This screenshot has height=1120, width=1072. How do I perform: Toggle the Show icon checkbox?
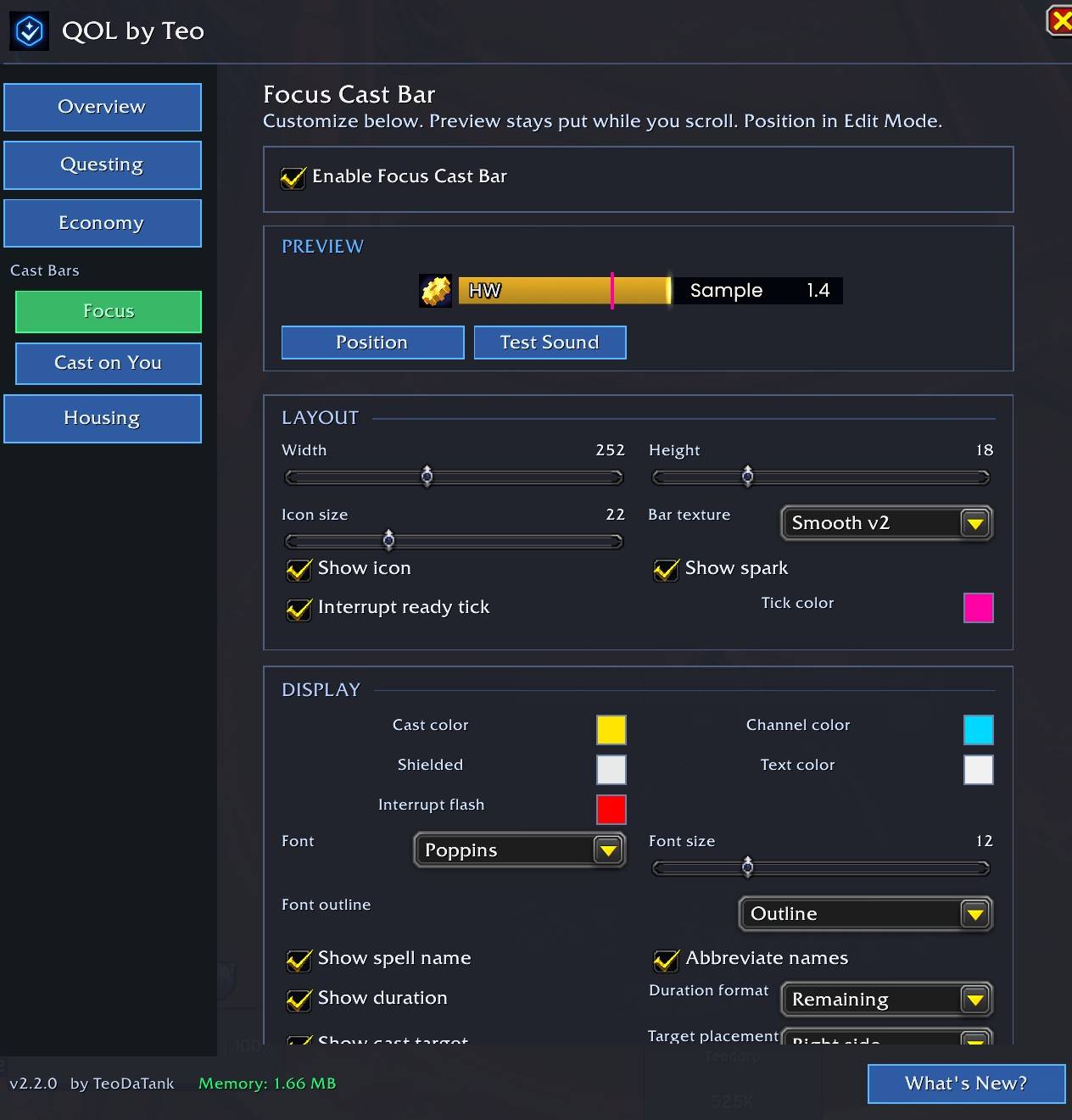coord(299,569)
